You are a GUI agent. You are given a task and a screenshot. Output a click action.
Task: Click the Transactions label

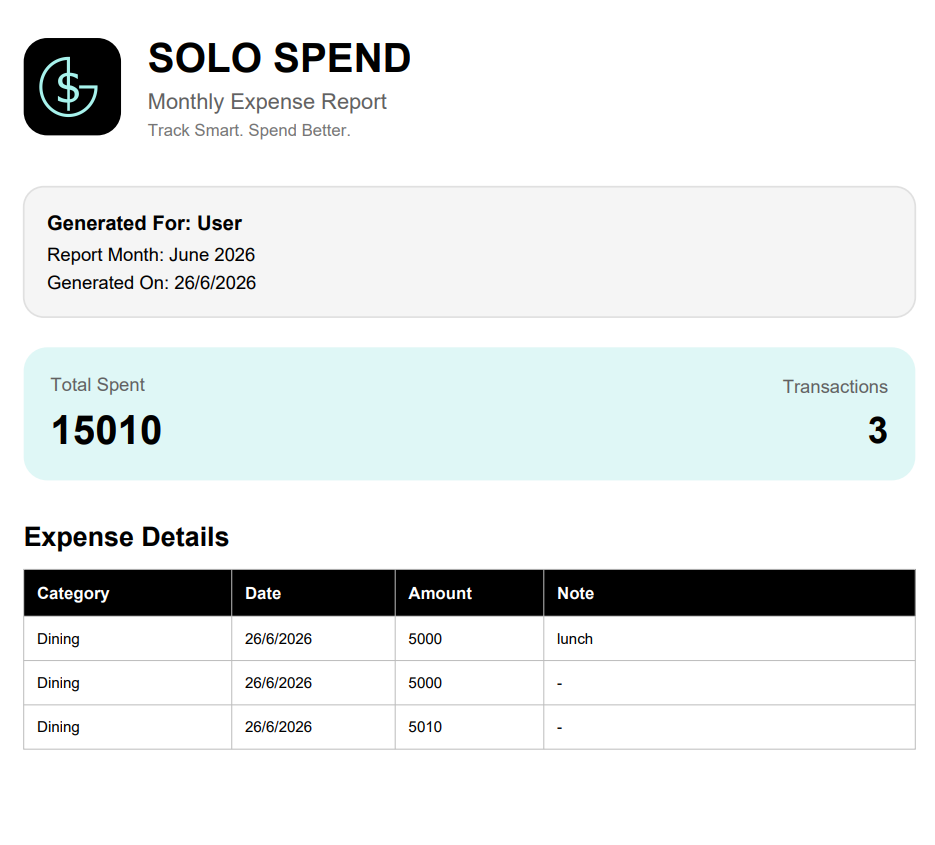pos(835,386)
